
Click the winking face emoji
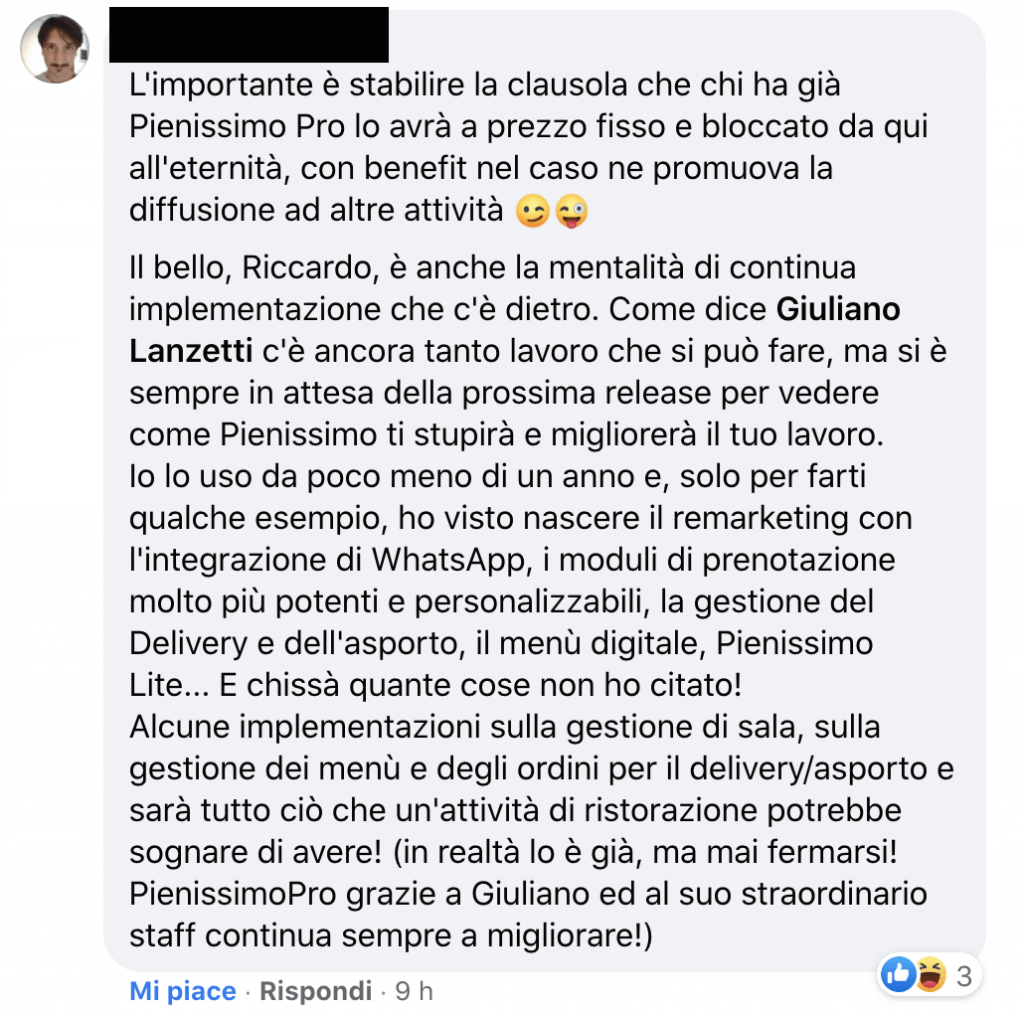[532, 212]
